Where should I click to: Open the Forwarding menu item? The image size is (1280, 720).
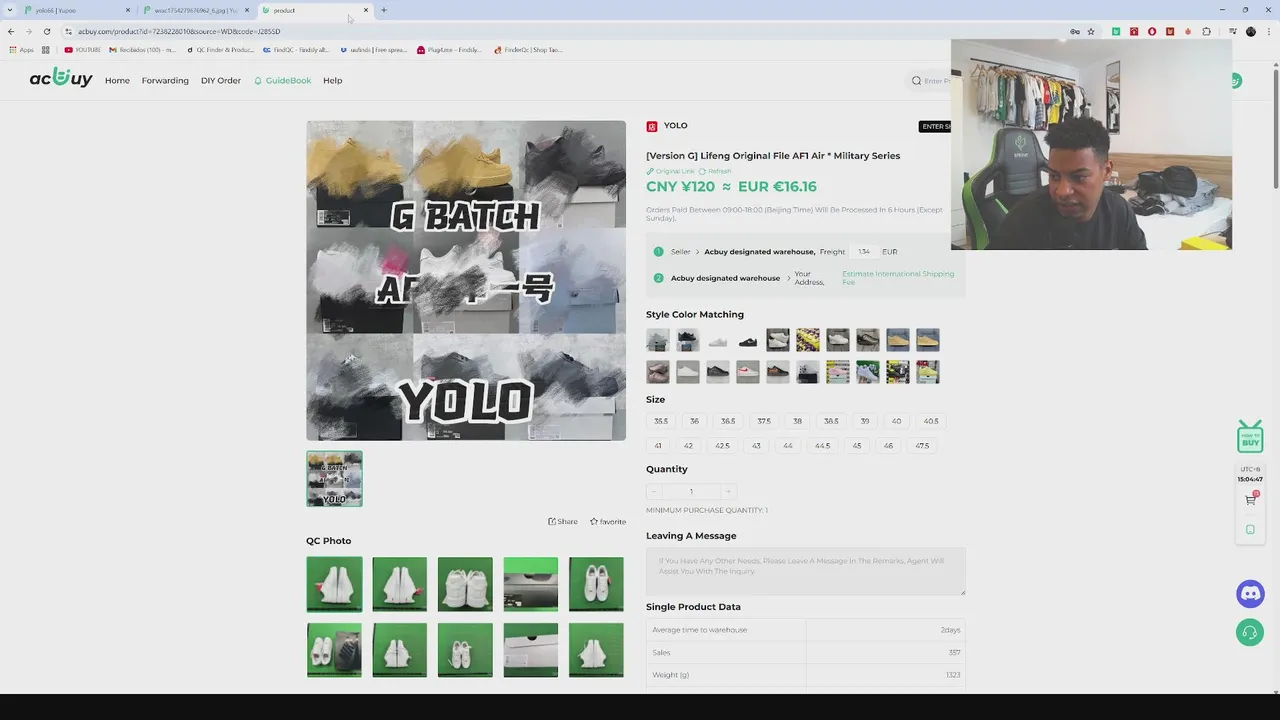pyautogui.click(x=165, y=81)
